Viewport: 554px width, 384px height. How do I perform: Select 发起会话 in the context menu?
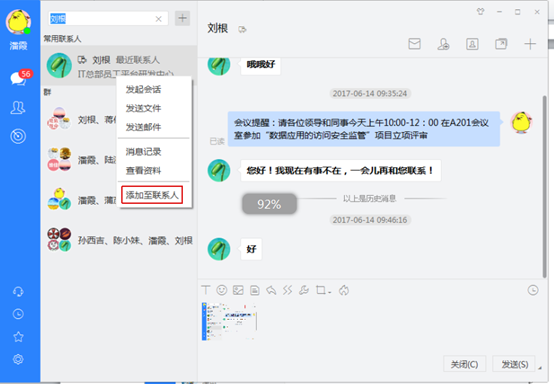[143, 89]
